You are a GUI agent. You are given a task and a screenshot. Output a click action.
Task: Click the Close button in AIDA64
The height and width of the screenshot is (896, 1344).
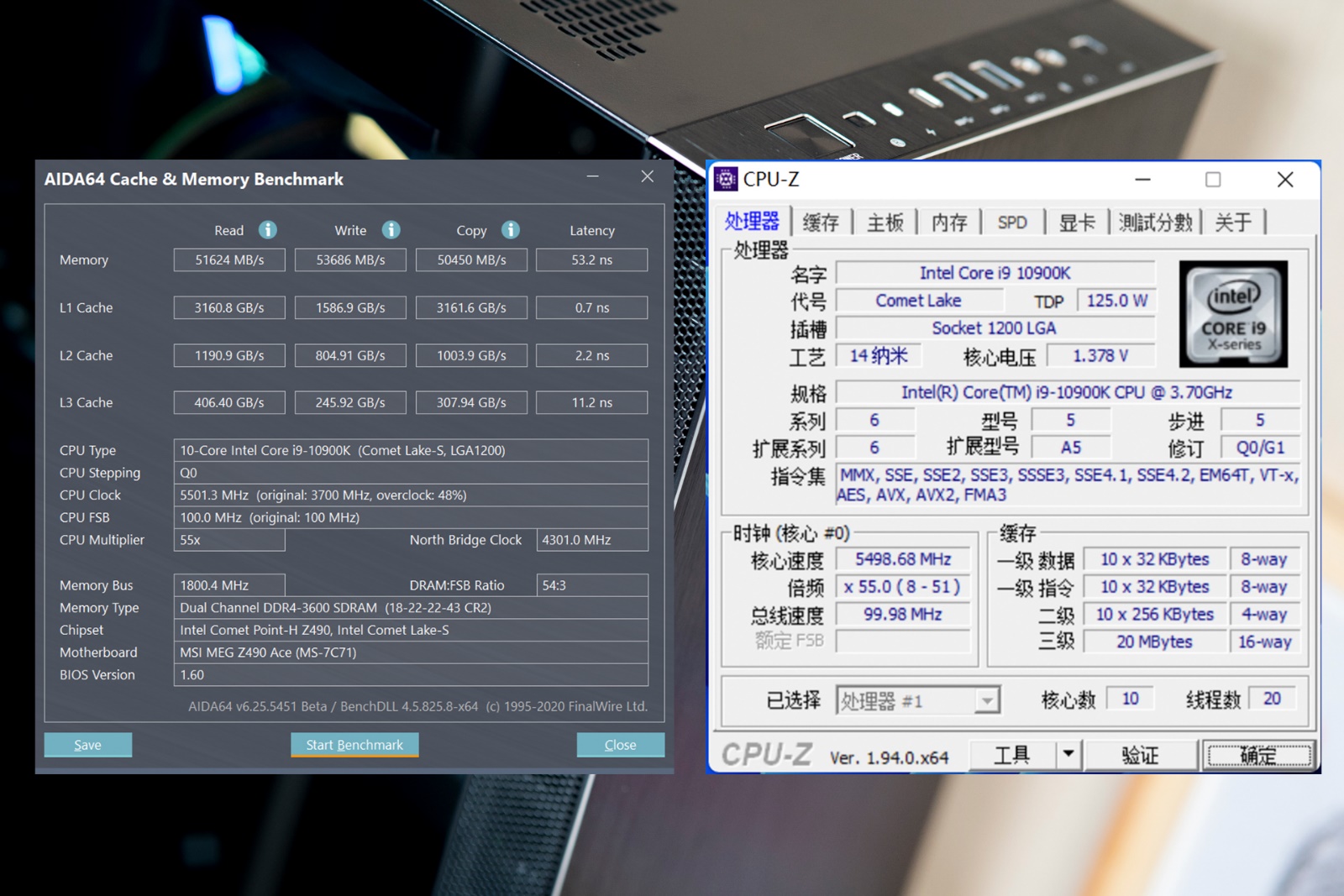pos(621,745)
